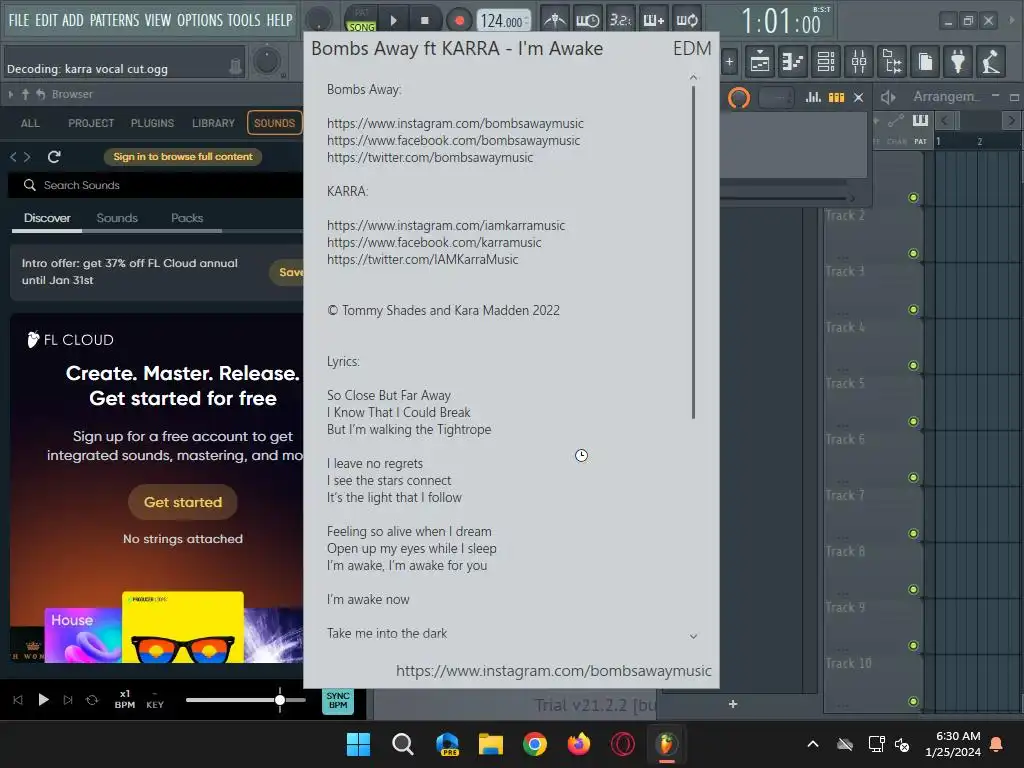The width and height of the screenshot is (1024, 768).
Task: Open the plugin plug icon
Action: click(958, 62)
